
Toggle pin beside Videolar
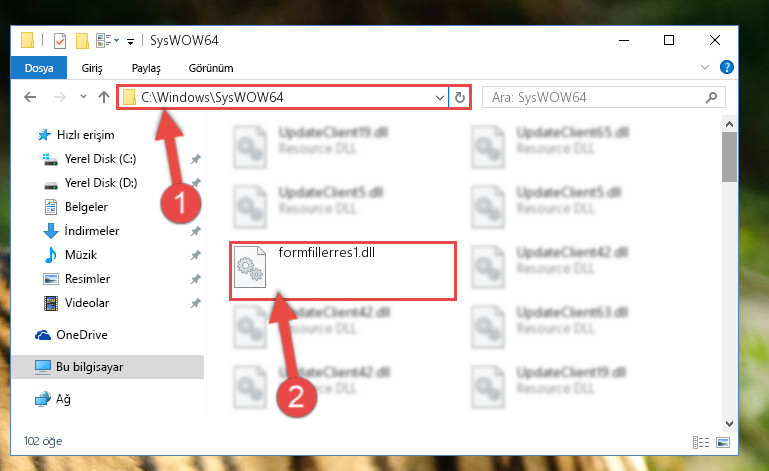(196, 303)
